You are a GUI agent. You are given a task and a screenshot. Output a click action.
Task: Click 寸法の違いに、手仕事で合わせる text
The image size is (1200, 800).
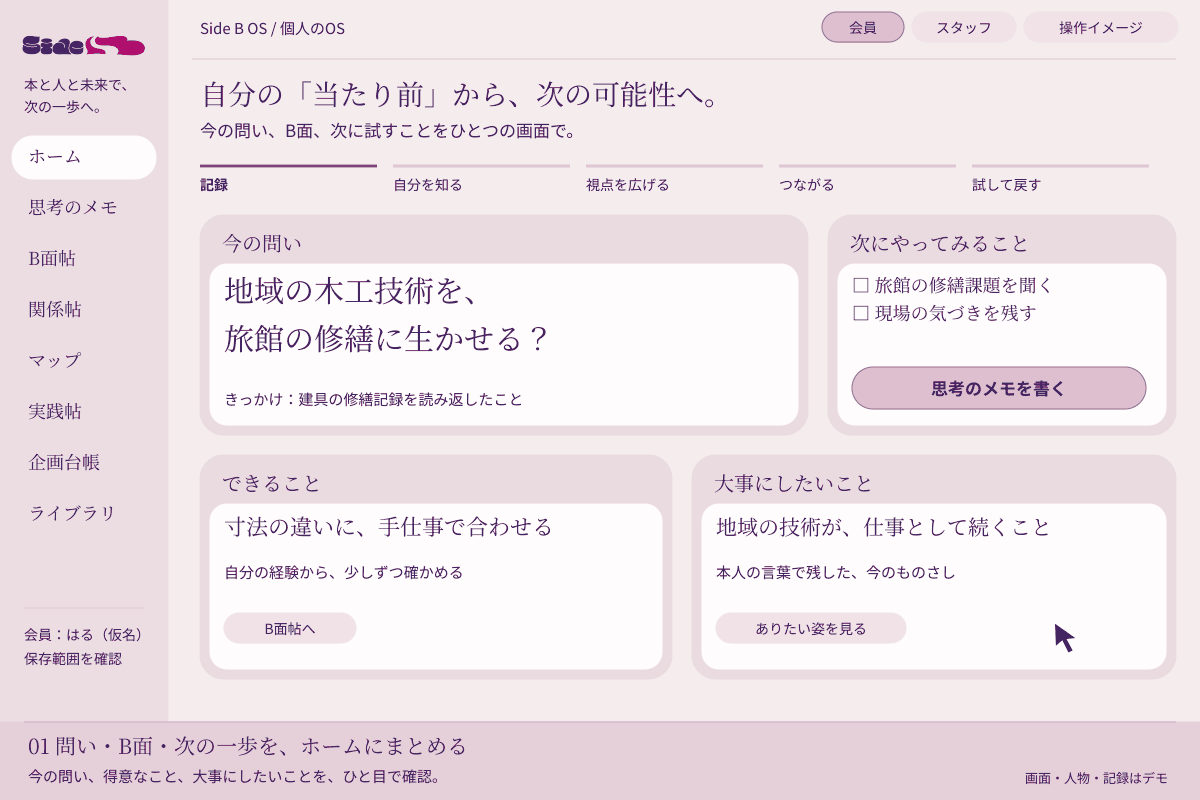(388, 527)
